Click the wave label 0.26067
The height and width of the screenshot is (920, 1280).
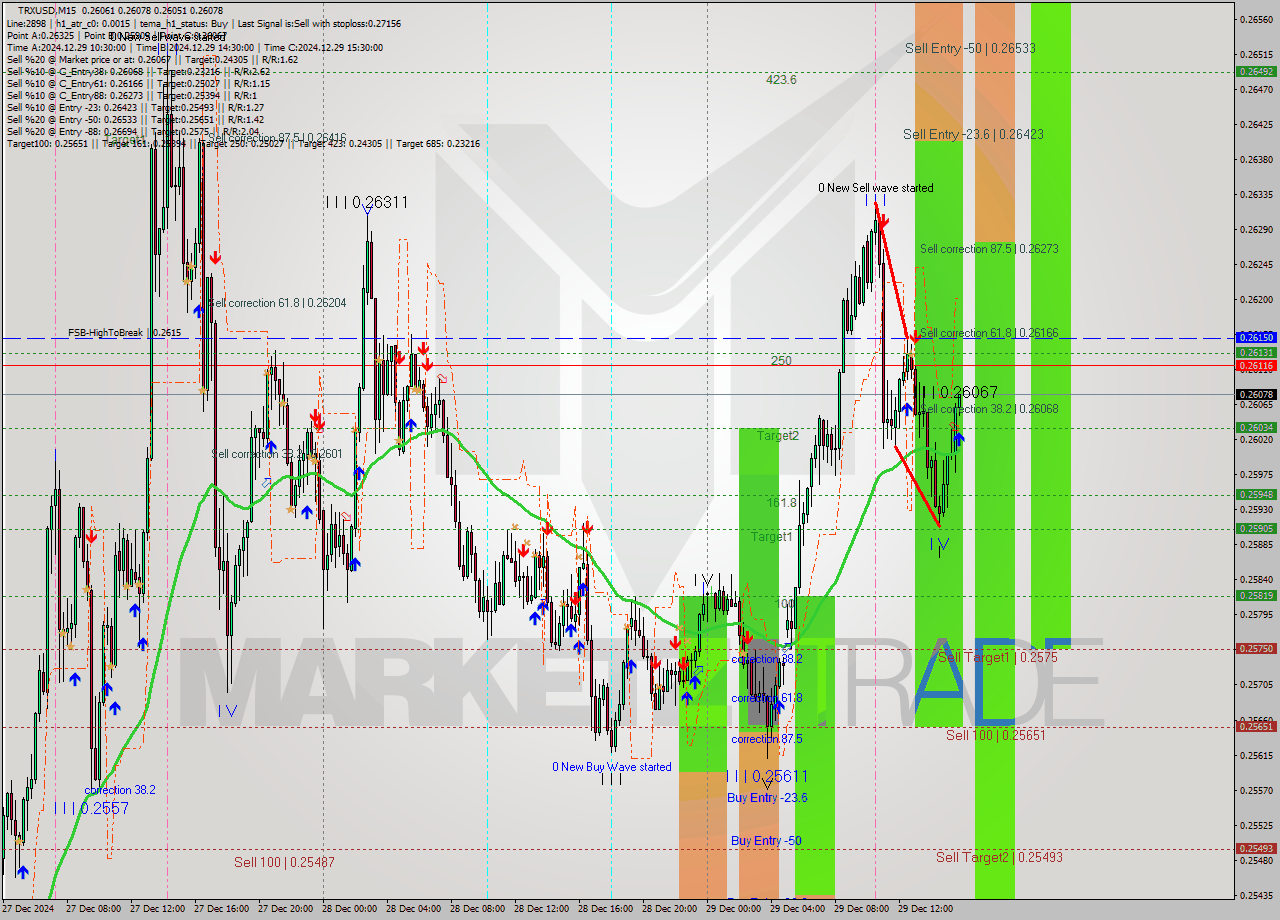coord(968,392)
